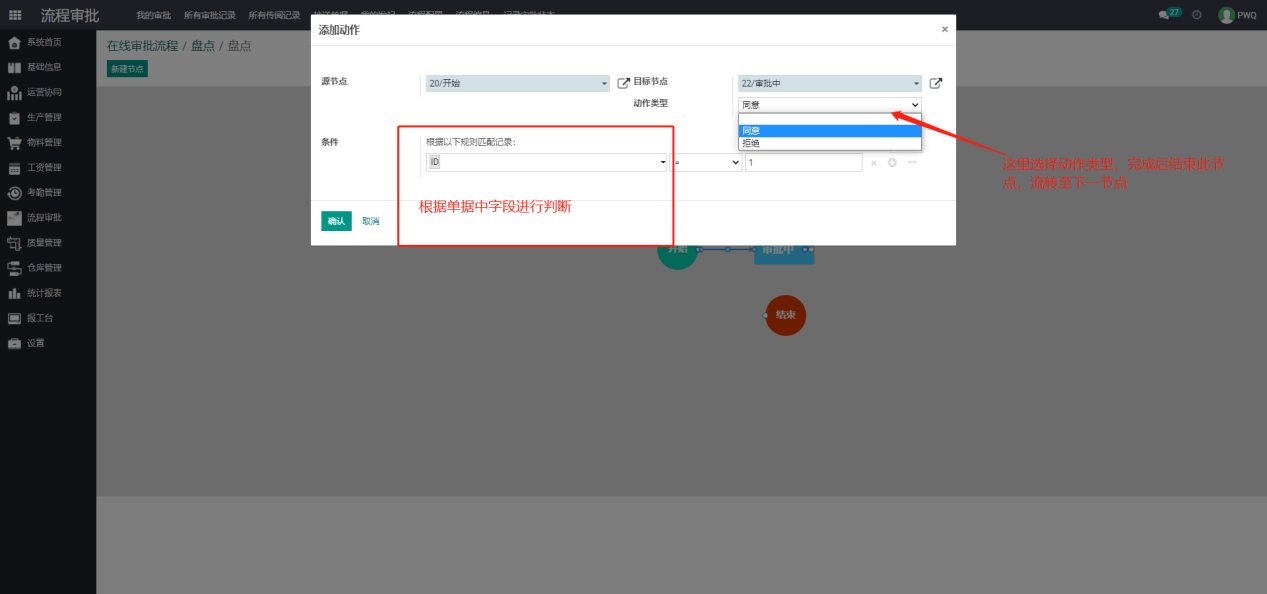Open external link icon beside 目标节点 field

point(936,84)
